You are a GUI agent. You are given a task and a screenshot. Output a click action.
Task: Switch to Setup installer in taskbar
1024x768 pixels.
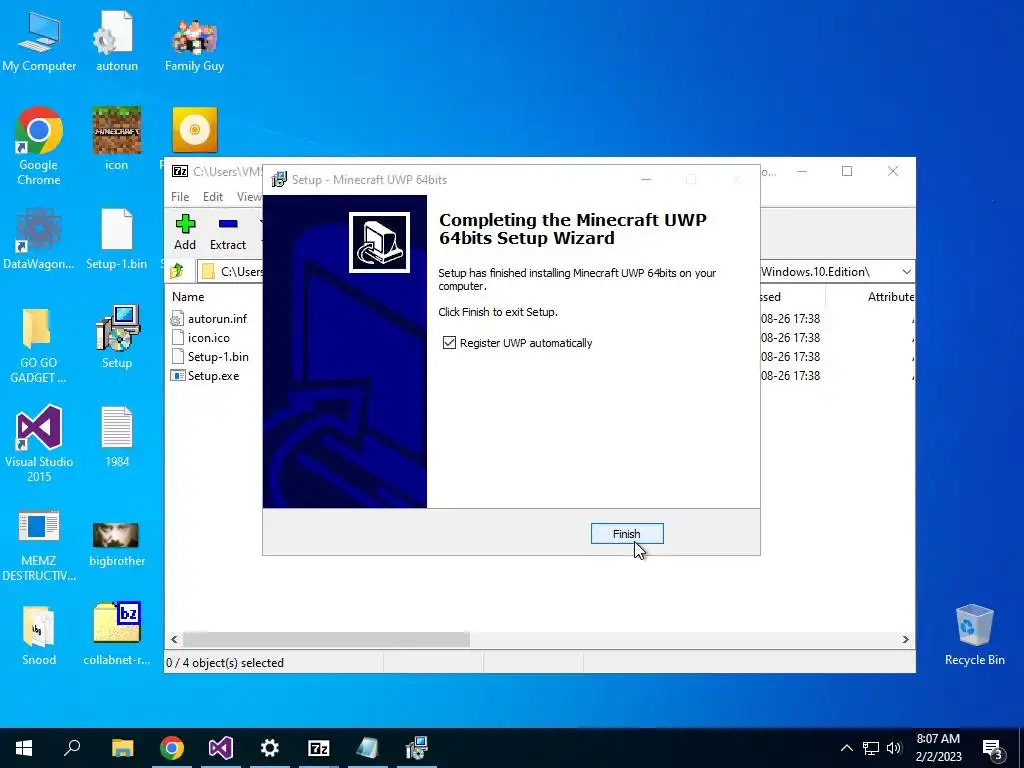[x=417, y=748]
